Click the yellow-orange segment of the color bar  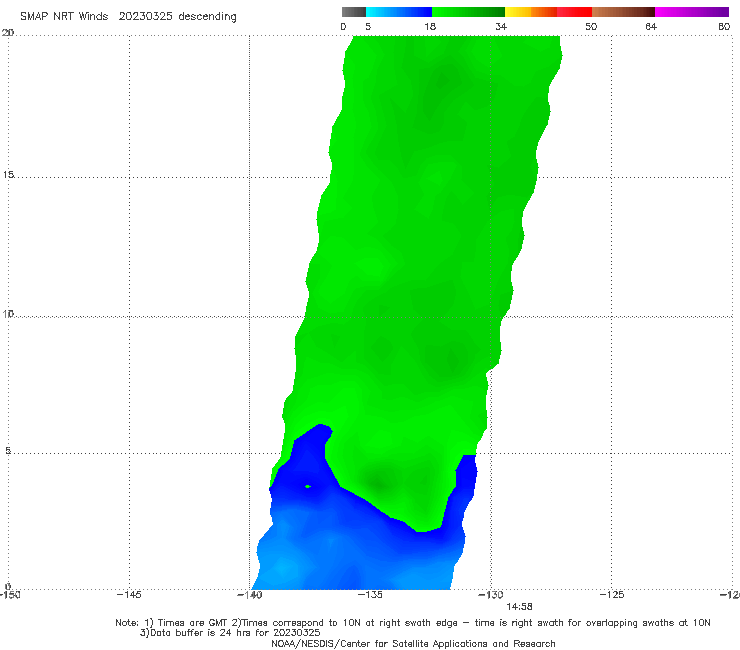(x=531, y=12)
